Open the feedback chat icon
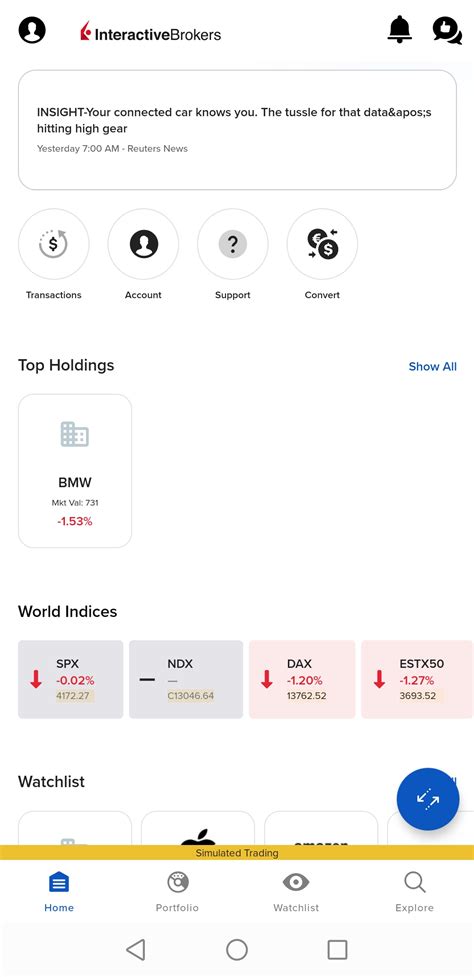 447,30
